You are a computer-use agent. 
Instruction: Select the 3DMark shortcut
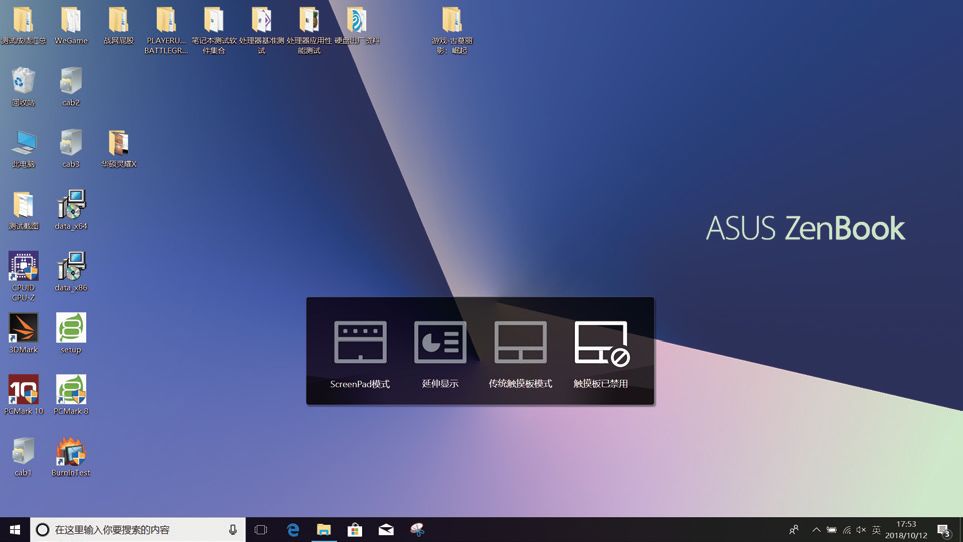(23, 333)
